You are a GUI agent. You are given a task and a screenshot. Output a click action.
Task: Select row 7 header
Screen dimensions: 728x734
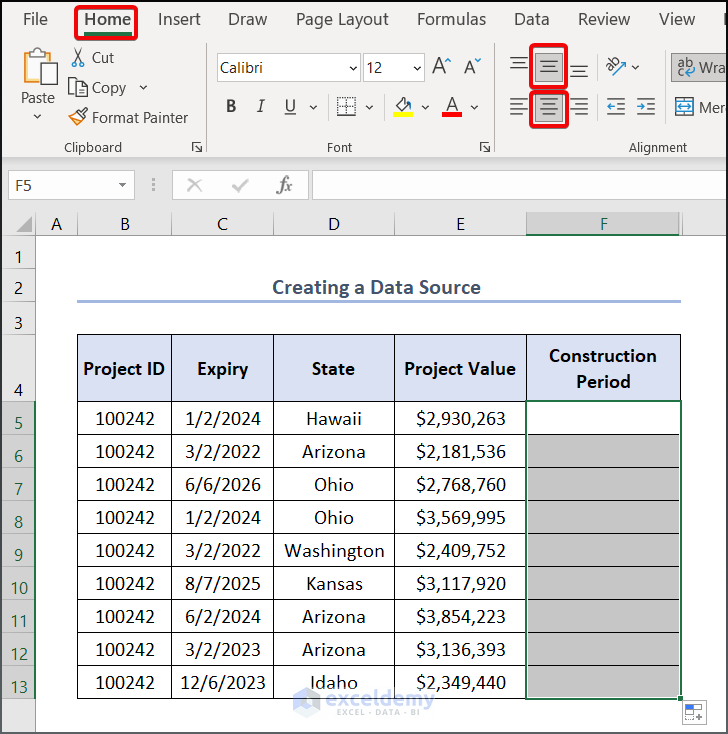[18, 485]
